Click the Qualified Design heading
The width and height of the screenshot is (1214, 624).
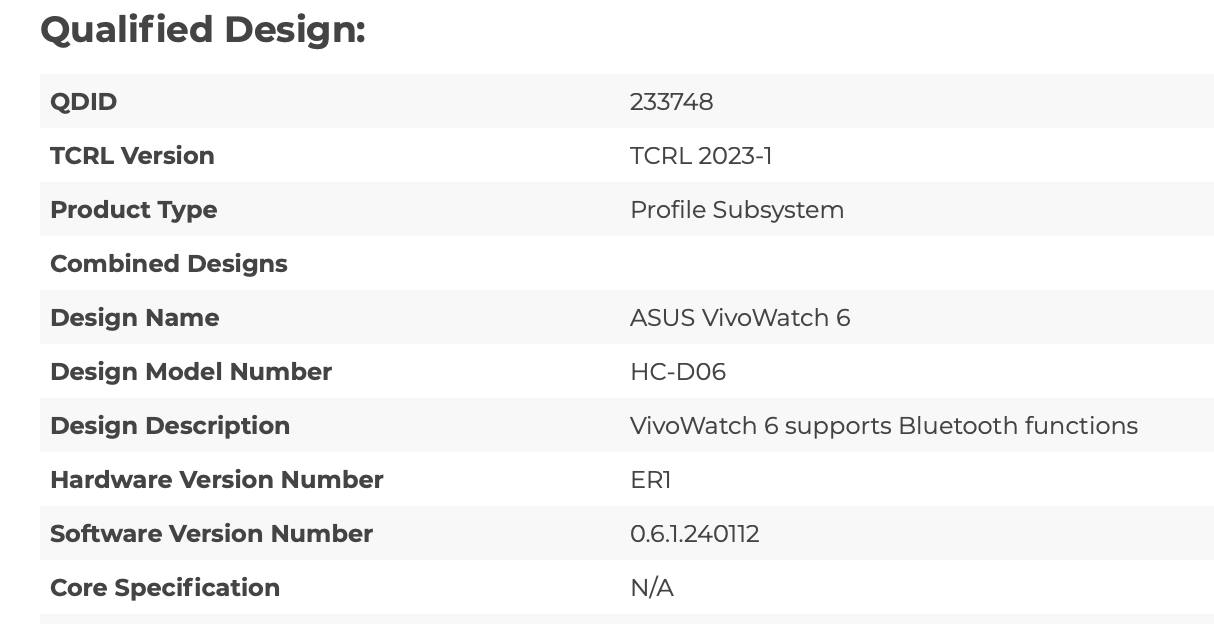tap(203, 30)
